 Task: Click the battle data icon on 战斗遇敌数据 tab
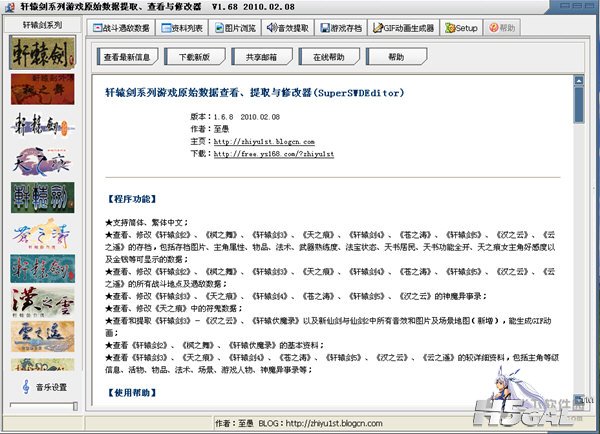(x=97, y=28)
